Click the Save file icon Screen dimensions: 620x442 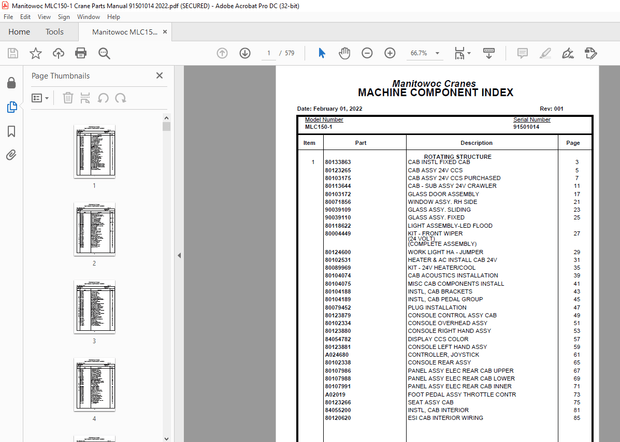tap(13, 53)
